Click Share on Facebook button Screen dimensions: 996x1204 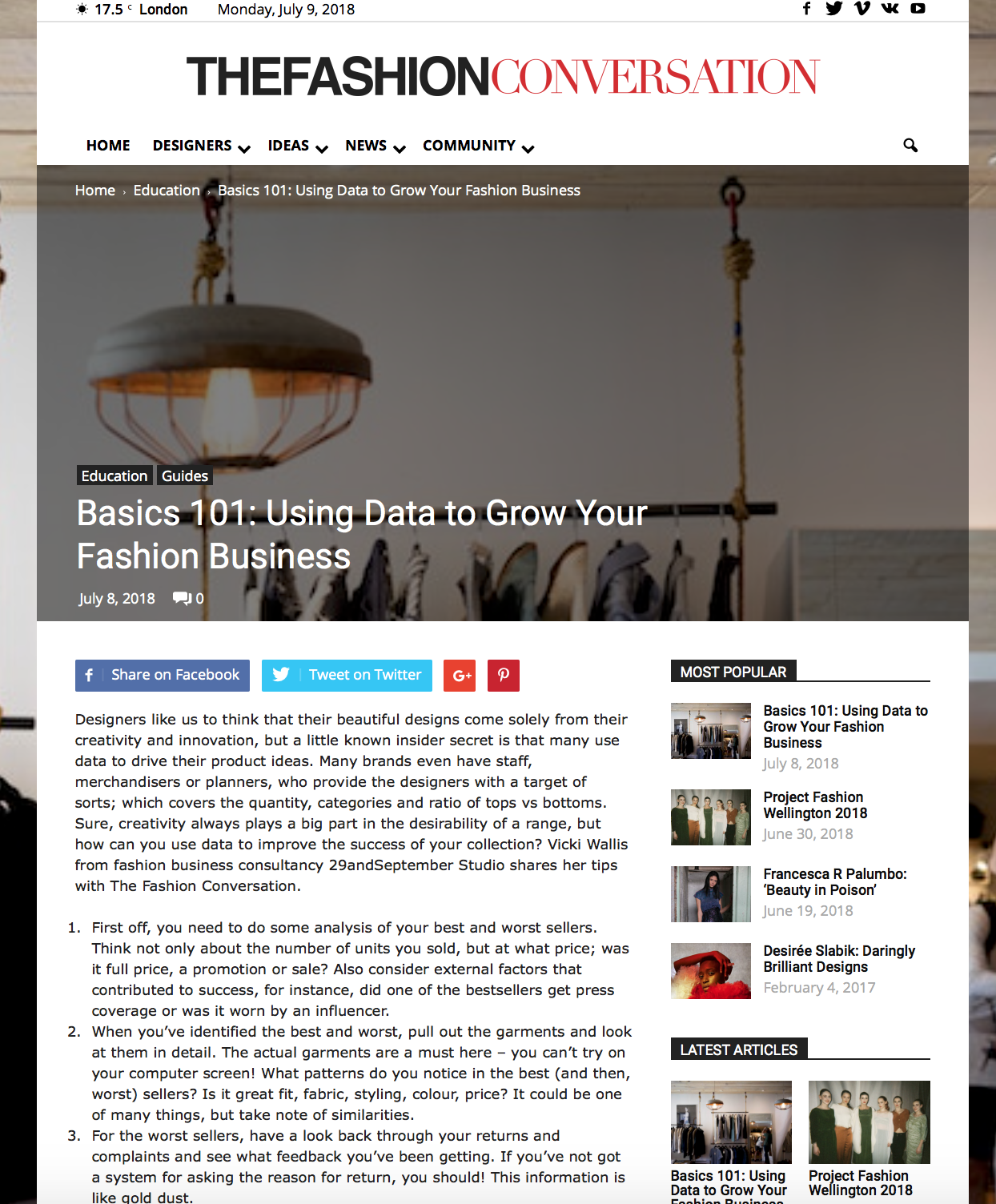coord(163,676)
